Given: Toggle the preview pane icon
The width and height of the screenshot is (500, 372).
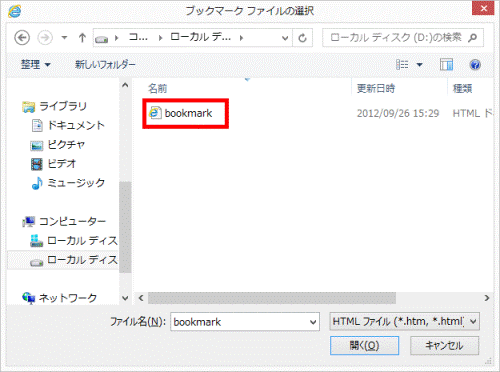Looking at the screenshot, I should (446, 64).
